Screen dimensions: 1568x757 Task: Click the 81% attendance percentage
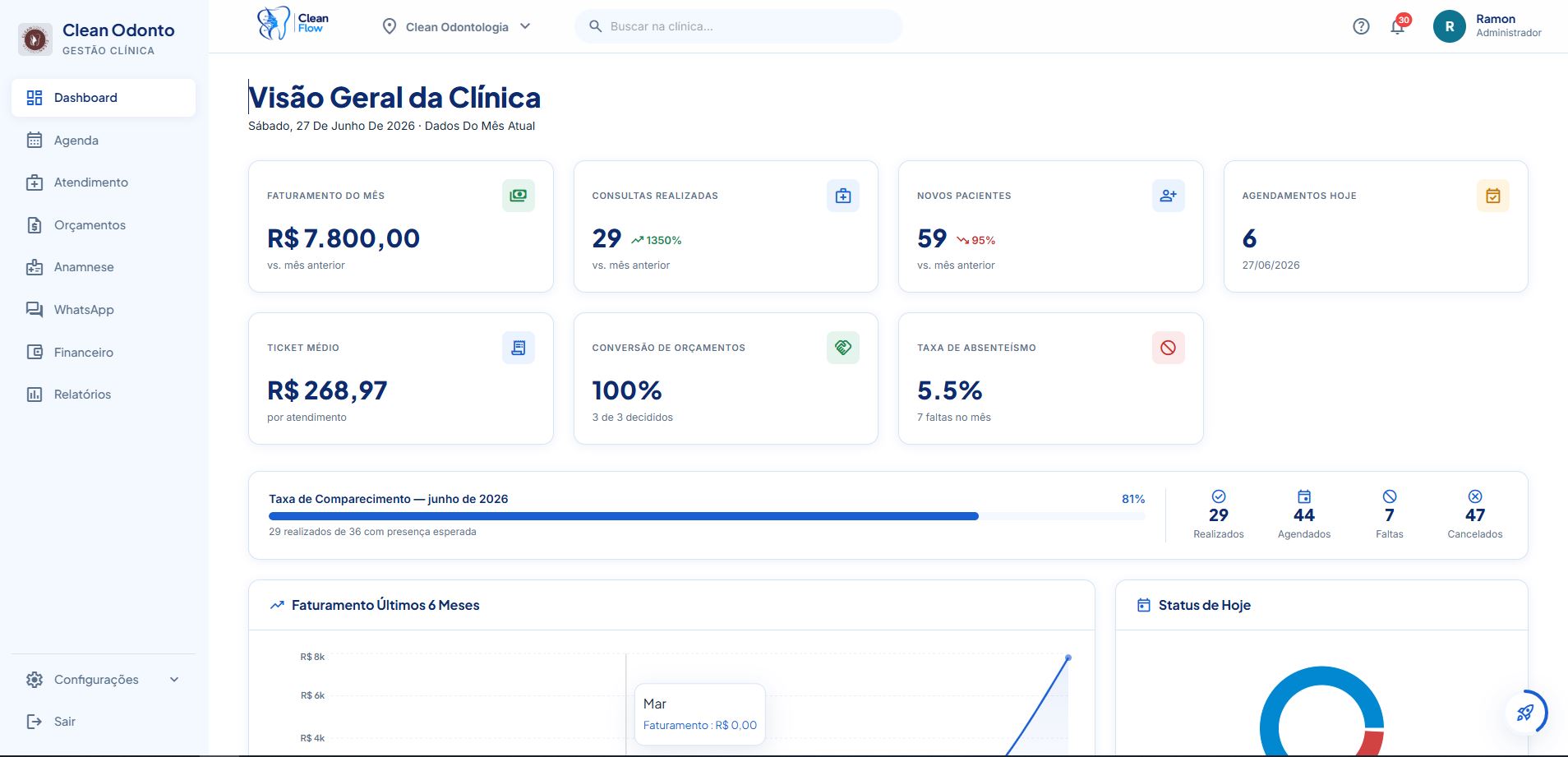click(1133, 499)
